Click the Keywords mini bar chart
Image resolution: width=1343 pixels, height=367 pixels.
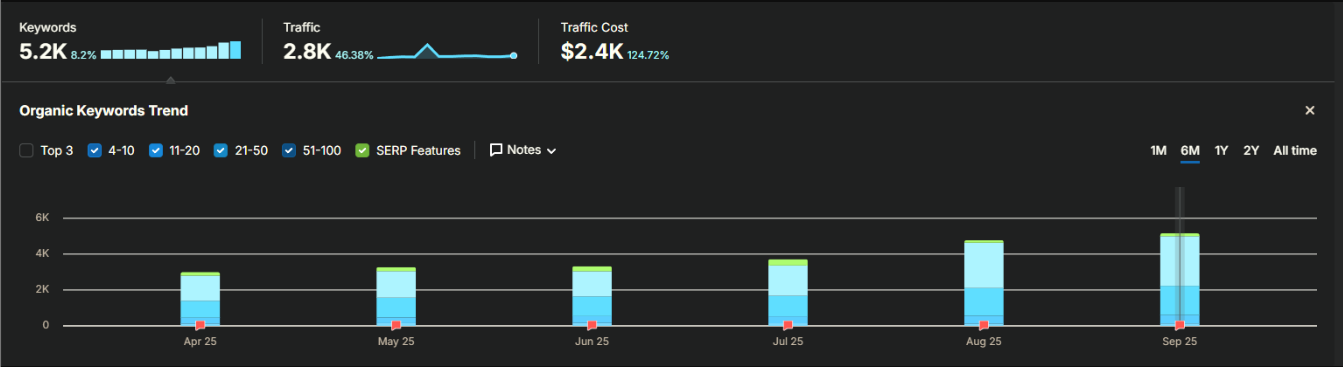tap(171, 50)
